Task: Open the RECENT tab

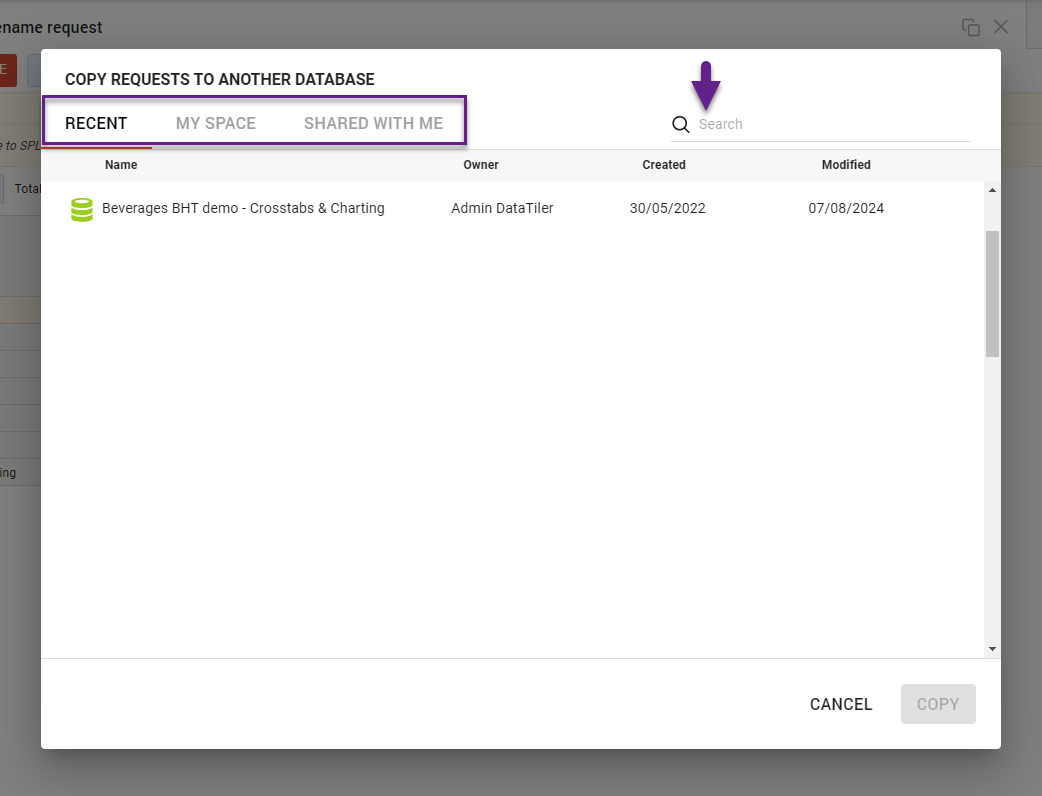Action: (x=96, y=122)
